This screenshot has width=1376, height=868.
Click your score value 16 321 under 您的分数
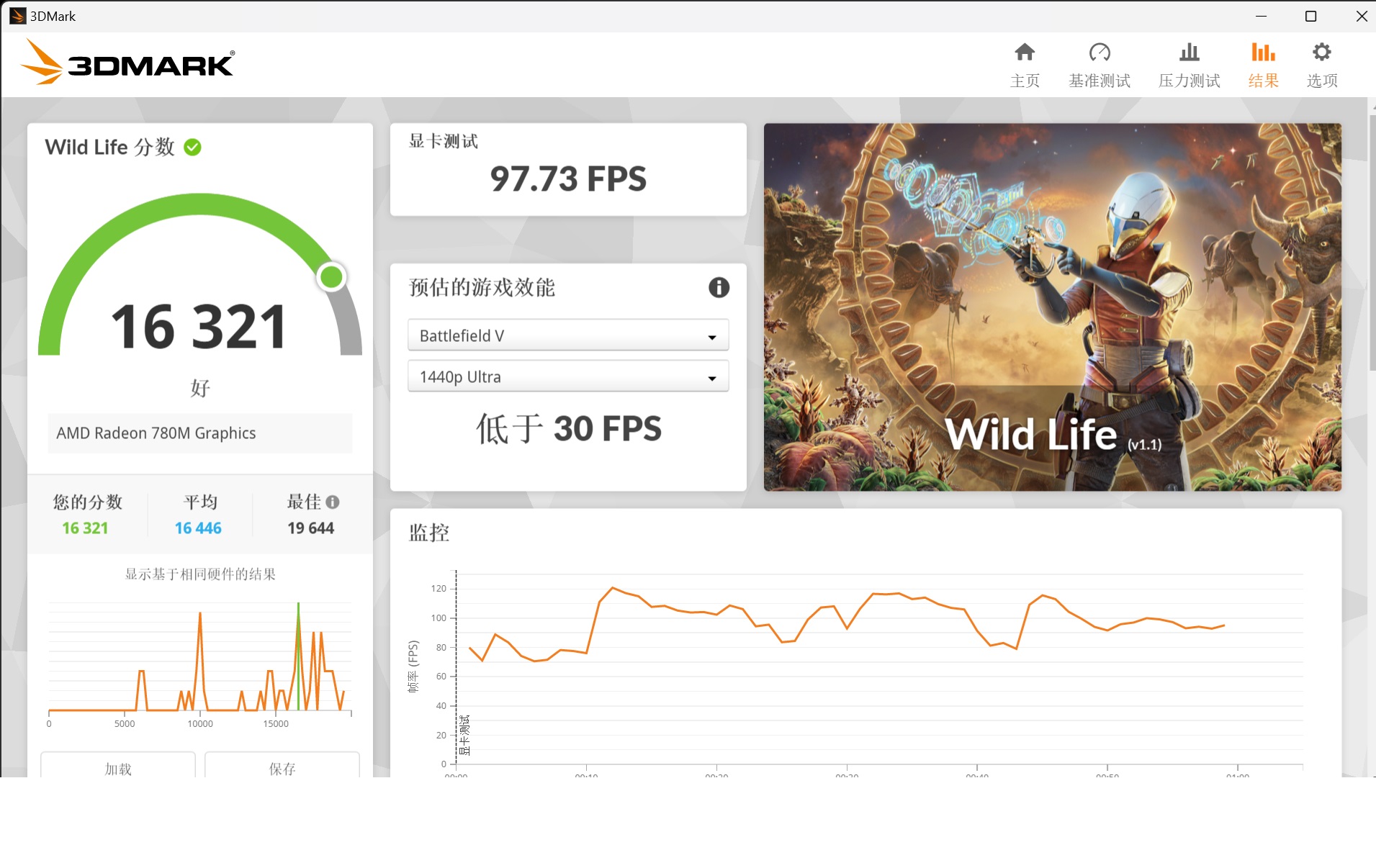click(85, 528)
